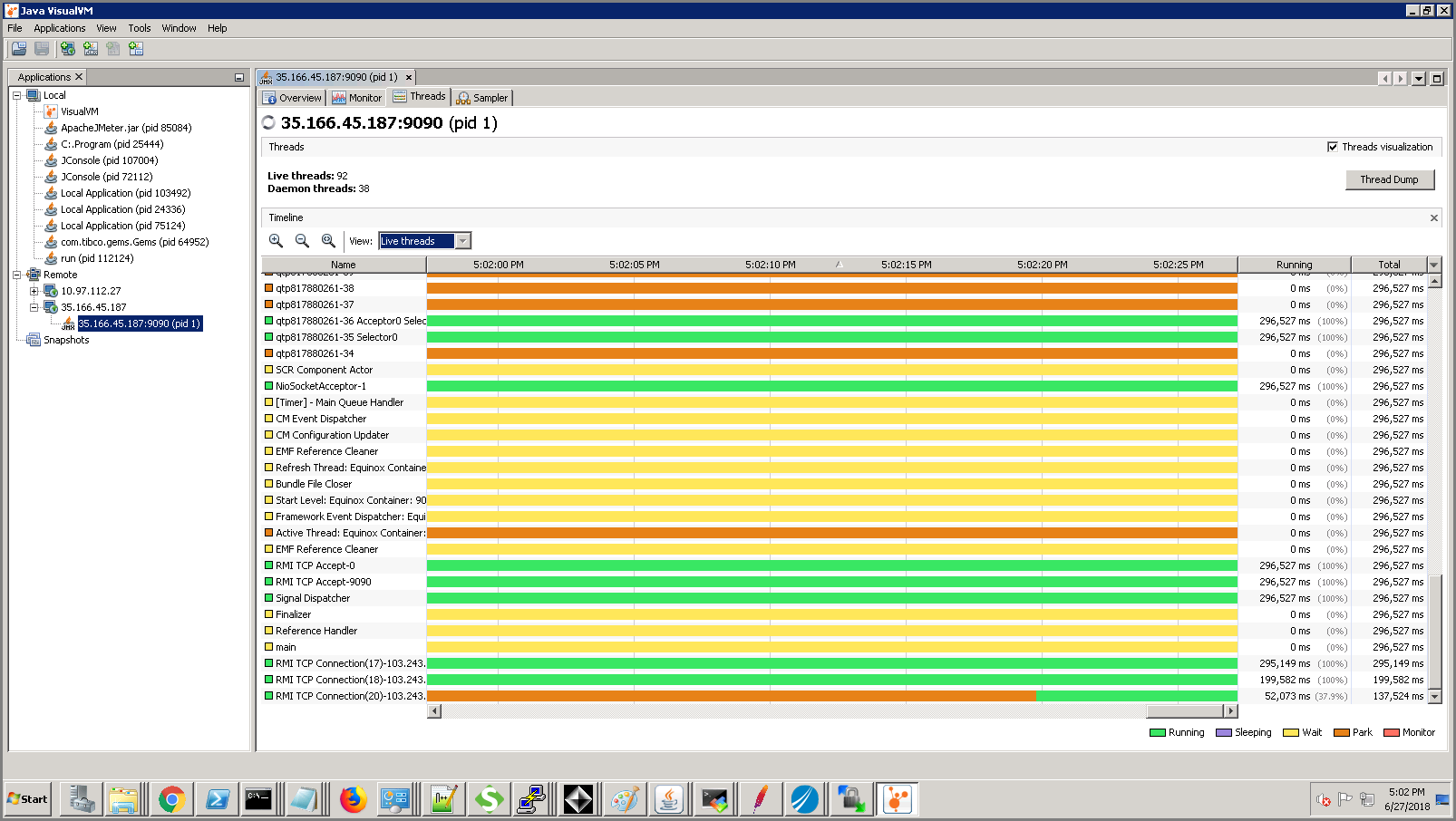Open the Applications menu
The height and width of the screenshot is (821, 1456).
60,28
